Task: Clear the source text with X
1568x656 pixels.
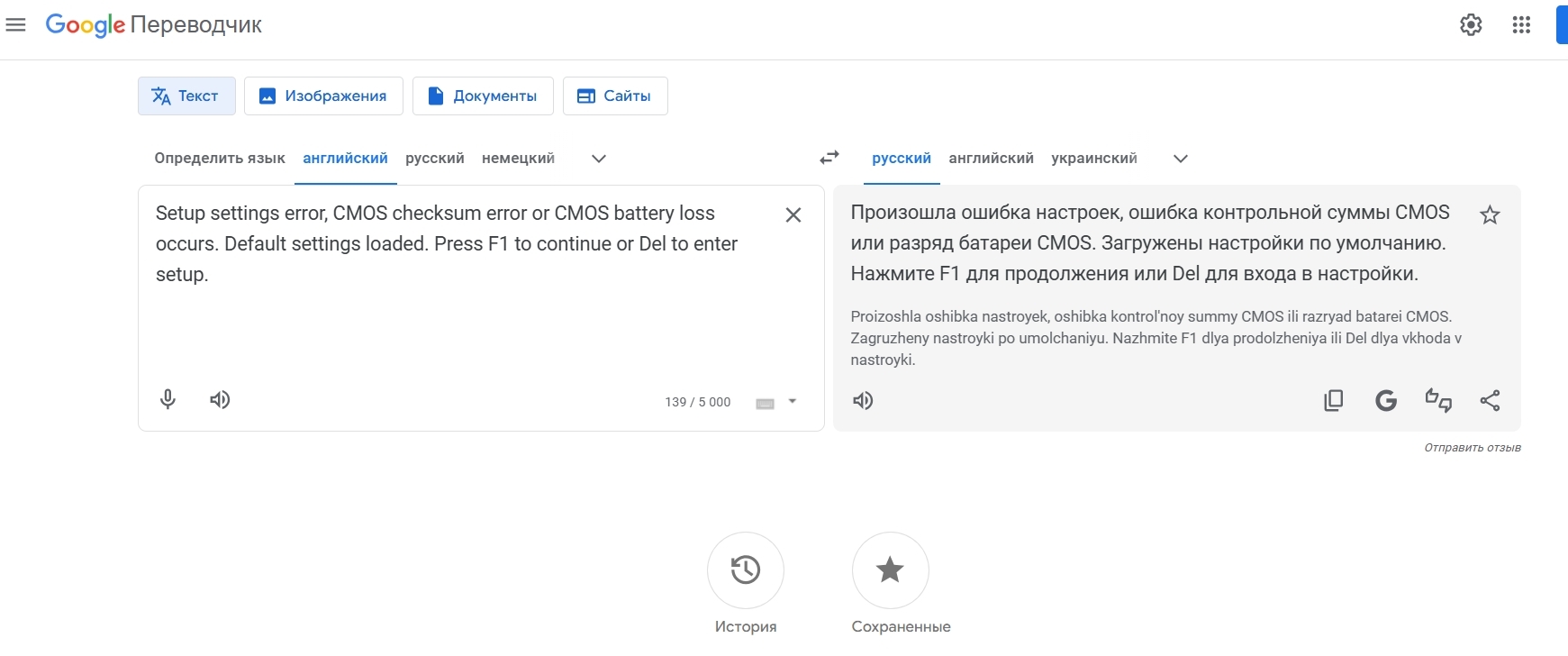Action: pos(793,214)
